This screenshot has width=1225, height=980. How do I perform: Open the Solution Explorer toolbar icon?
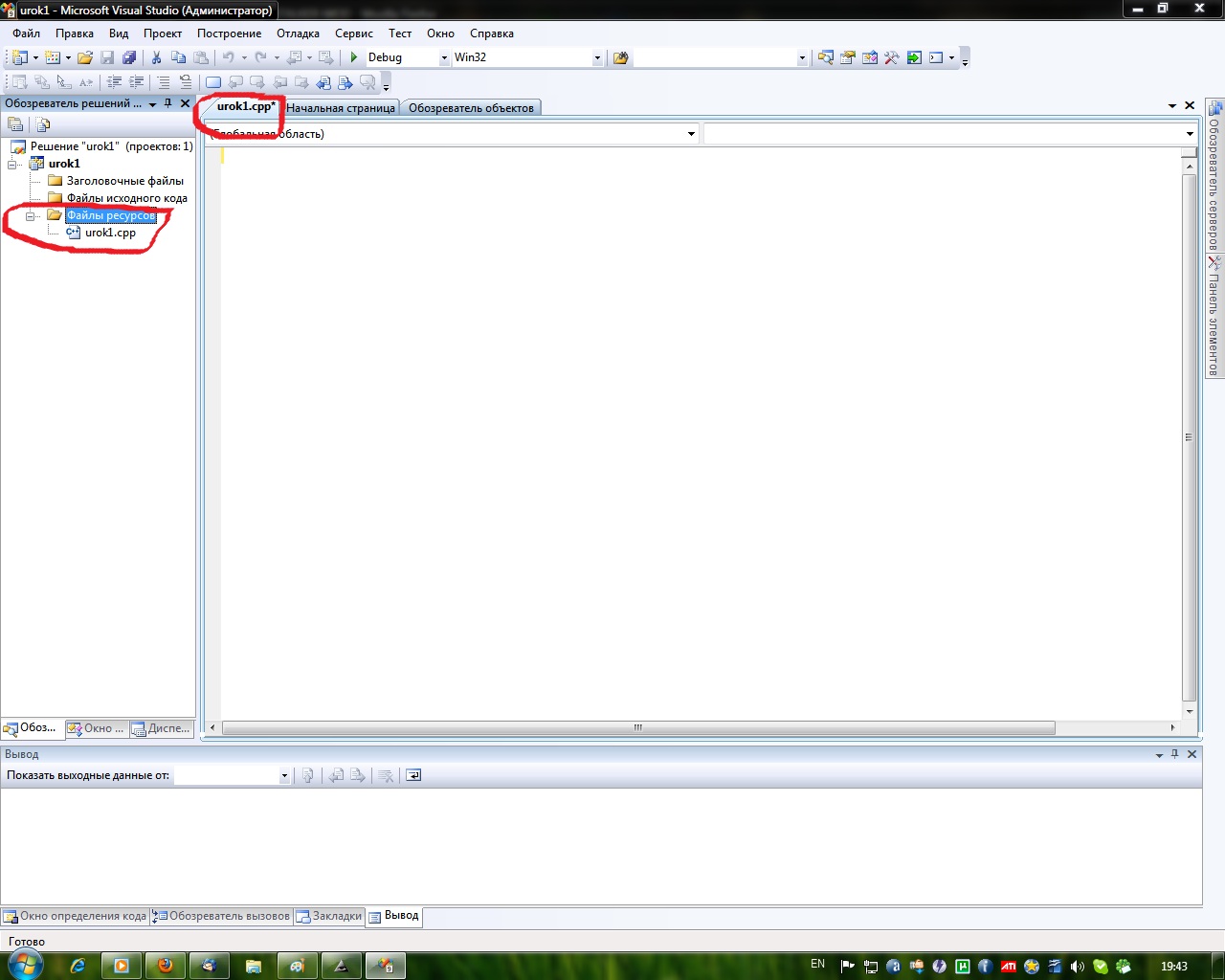[x=825, y=57]
